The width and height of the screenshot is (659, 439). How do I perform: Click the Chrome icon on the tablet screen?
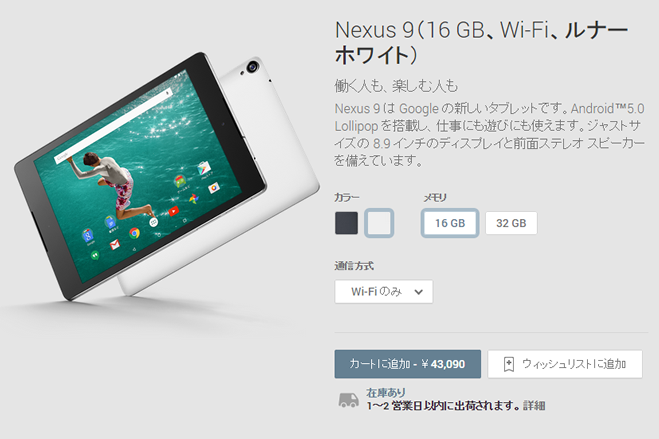pos(134,232)
